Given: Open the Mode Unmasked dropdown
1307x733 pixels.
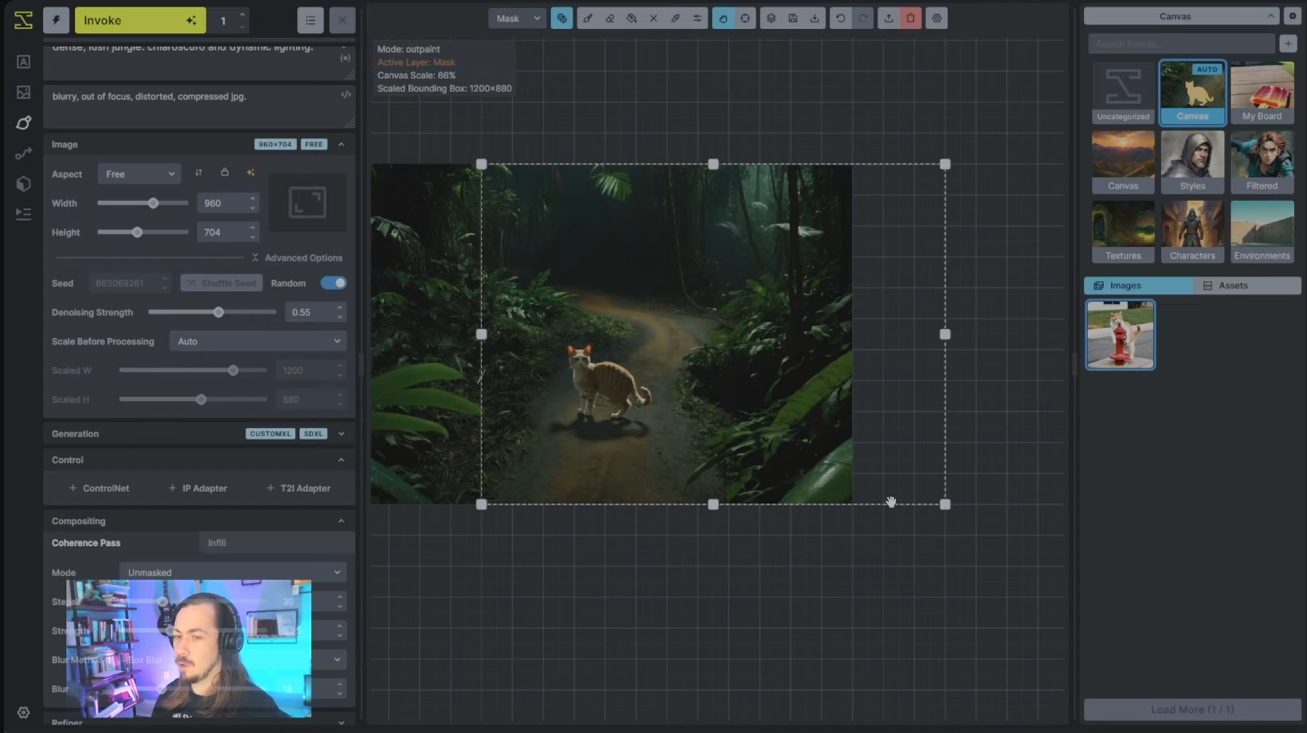Looking at the screenshot, I should (x=233, y=572).
